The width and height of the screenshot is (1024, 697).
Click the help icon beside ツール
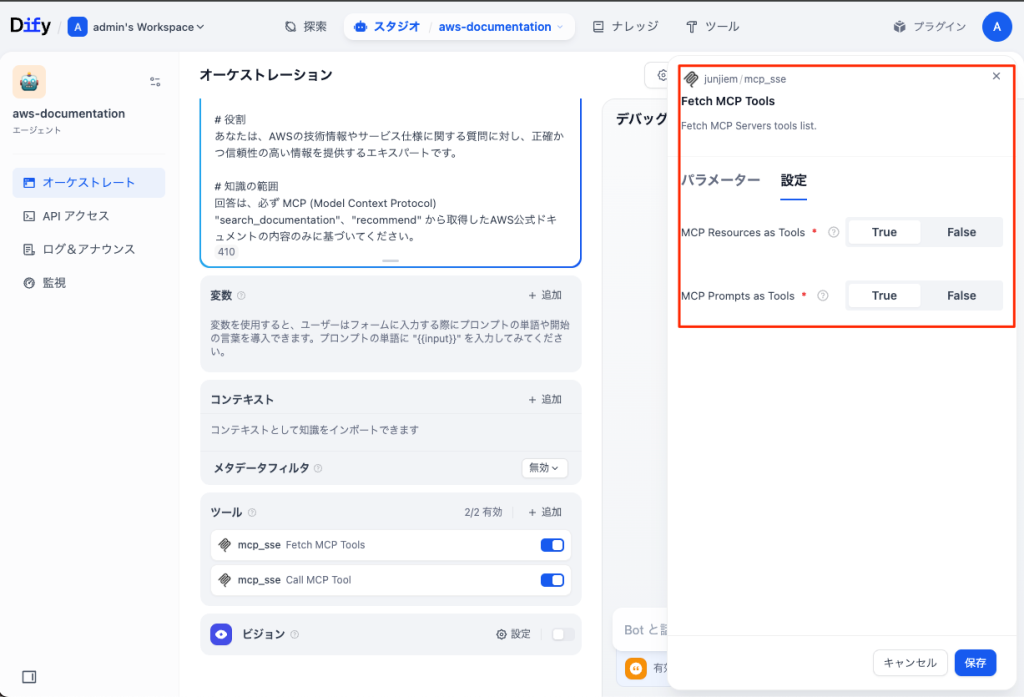pos(252,512)
